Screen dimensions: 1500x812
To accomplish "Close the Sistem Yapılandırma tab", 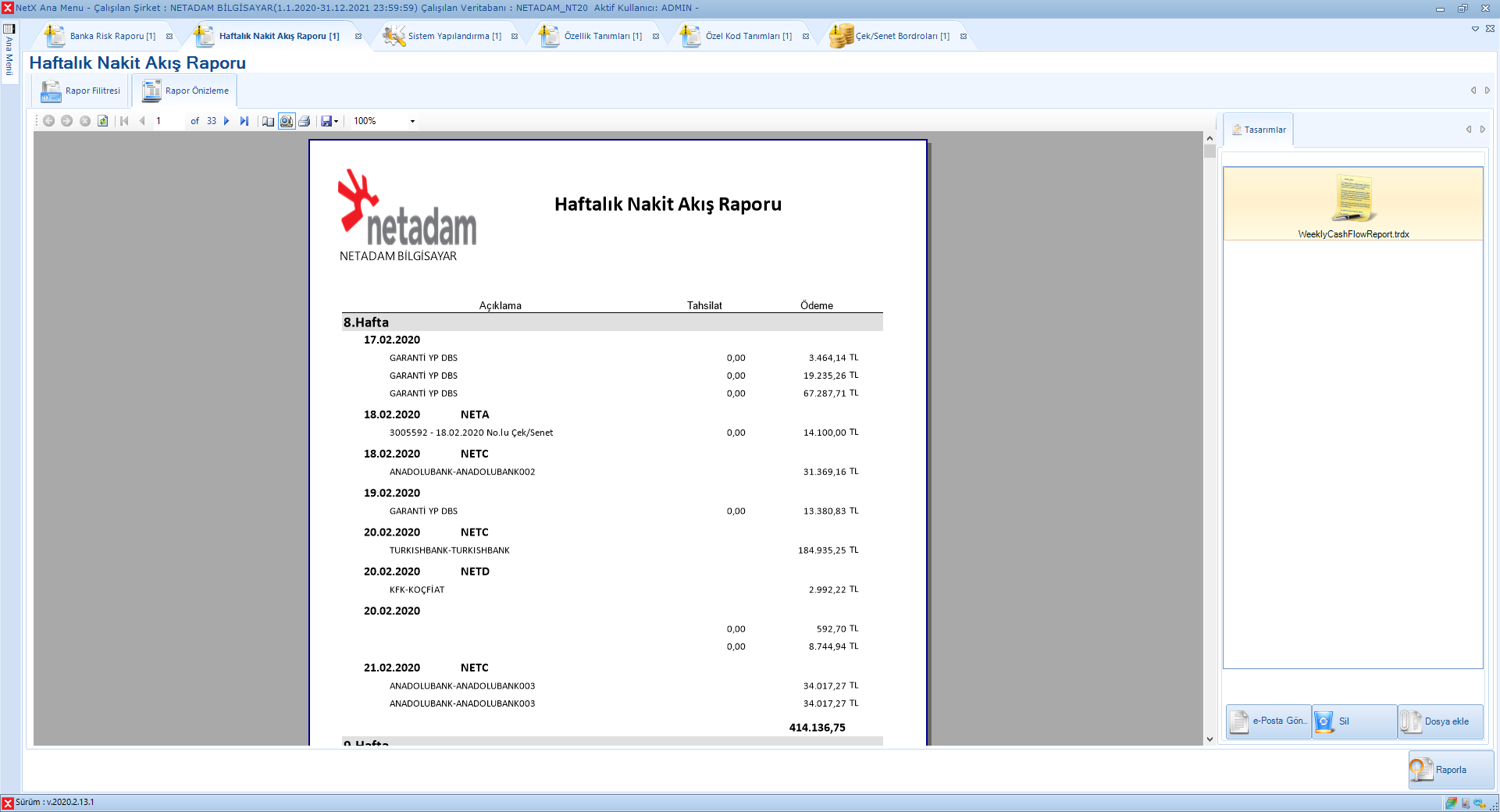I will (x=515, y=37).
